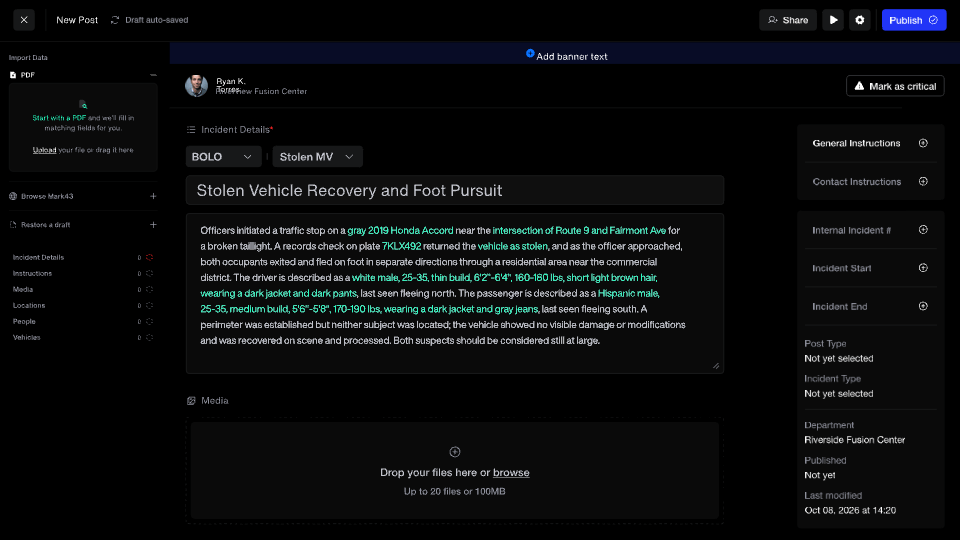Open the Share dialog

[788, 20]
